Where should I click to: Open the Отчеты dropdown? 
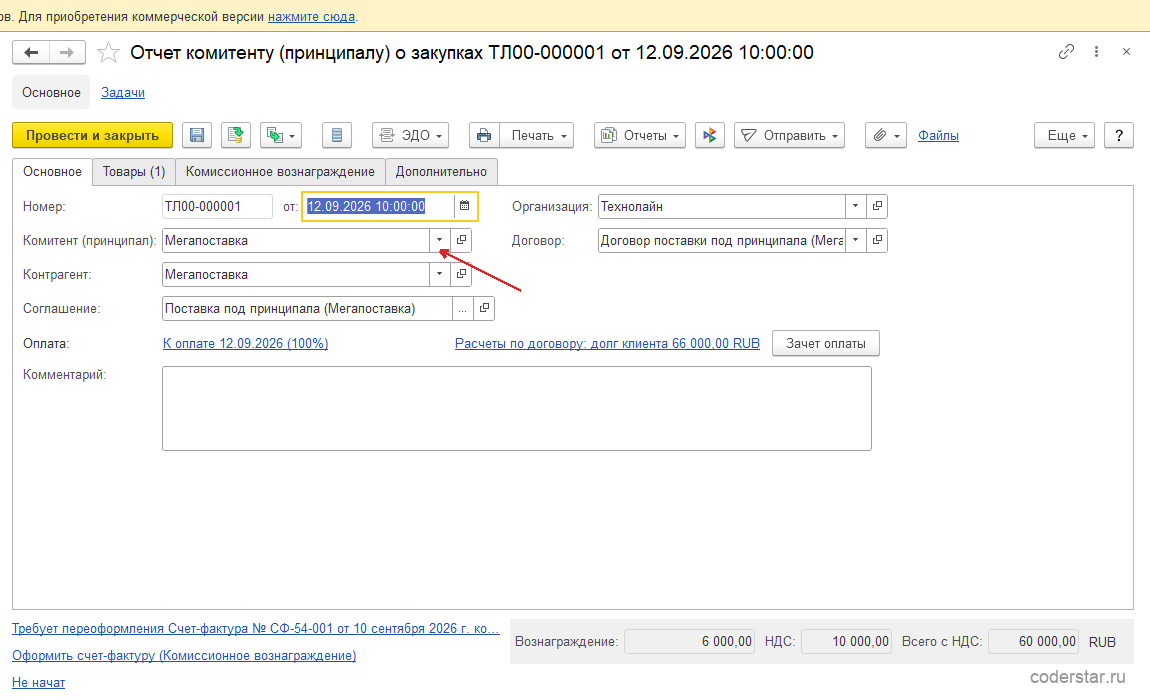[x=640, y=135]
